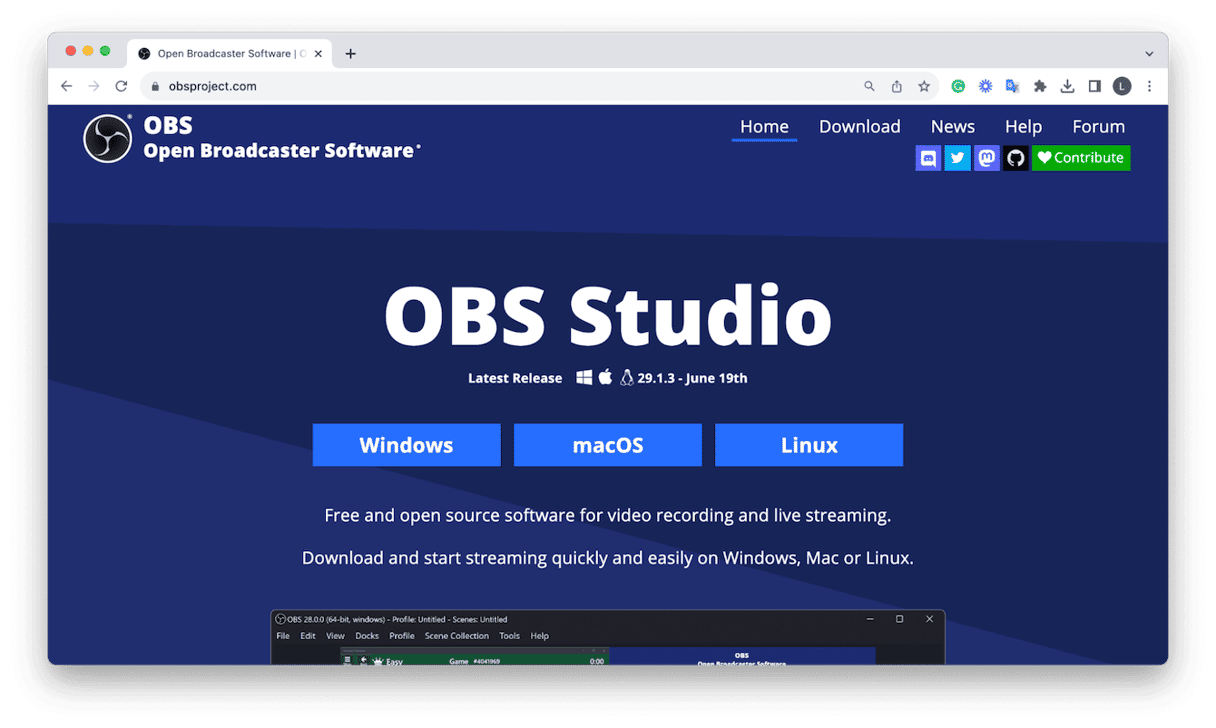
Task: Open the OBS Discord icon
Action: coord(928,157)
